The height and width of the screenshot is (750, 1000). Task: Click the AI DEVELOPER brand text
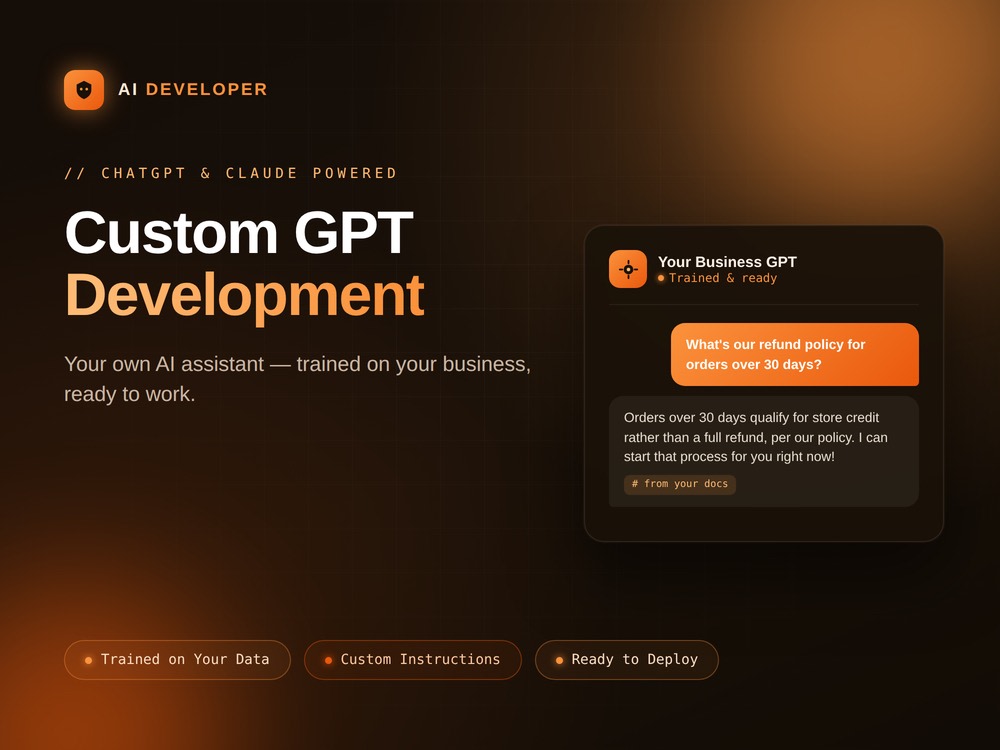pos(193,89)
